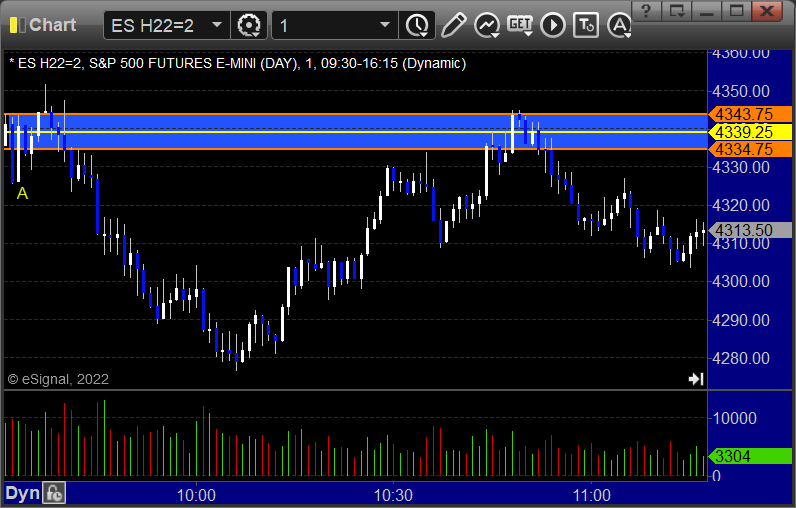796x508 pixels.
Task: Open the time template clock menu
Action: [417, 25]
